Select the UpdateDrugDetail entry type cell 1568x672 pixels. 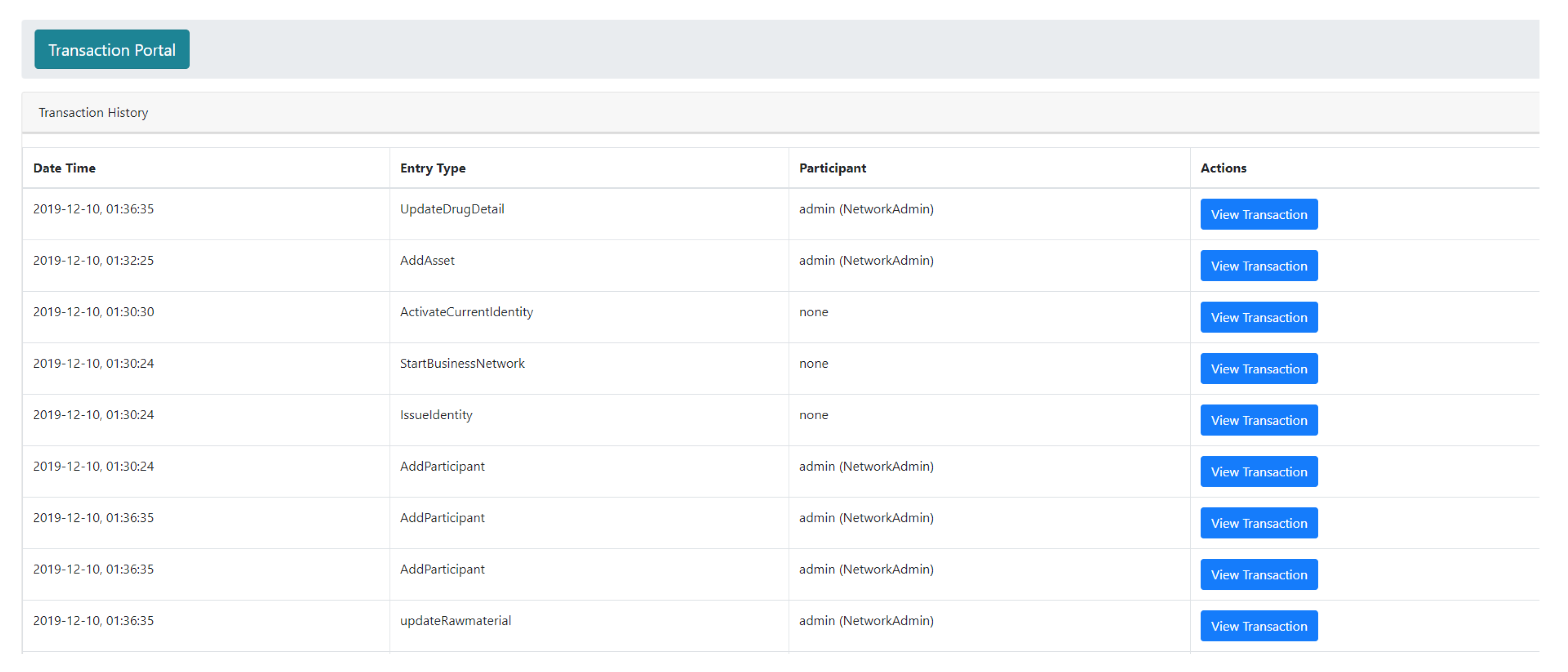(x=452, y=209)
